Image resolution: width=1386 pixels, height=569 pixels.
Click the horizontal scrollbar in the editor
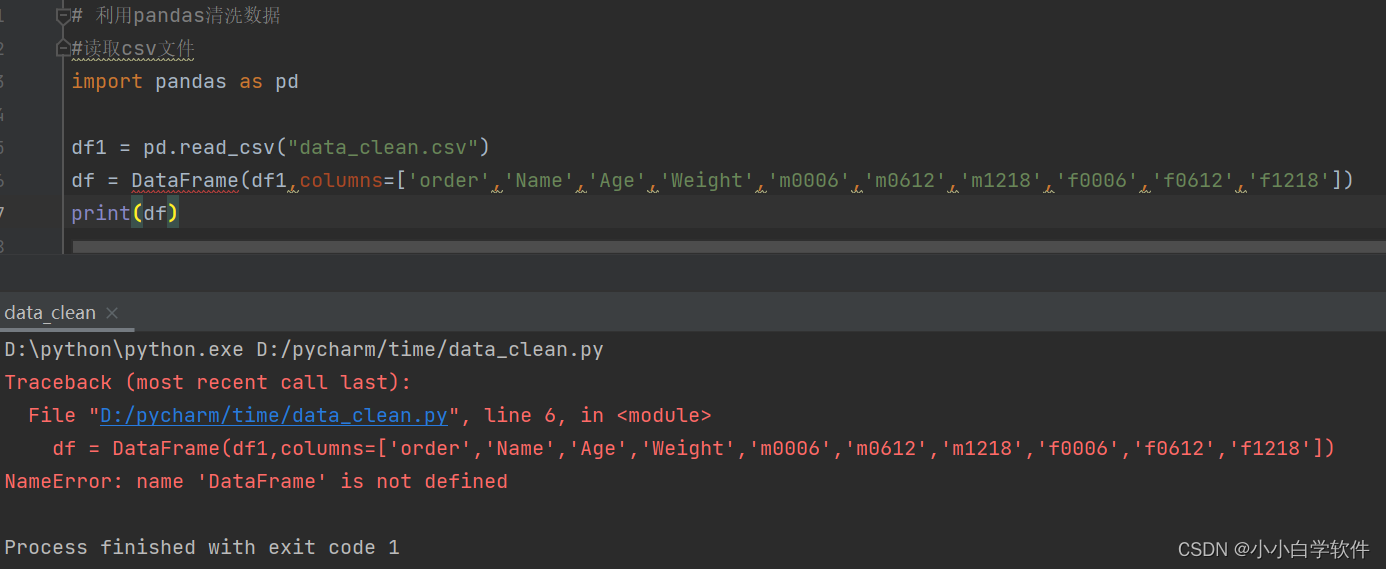click(x=729, y=246)
